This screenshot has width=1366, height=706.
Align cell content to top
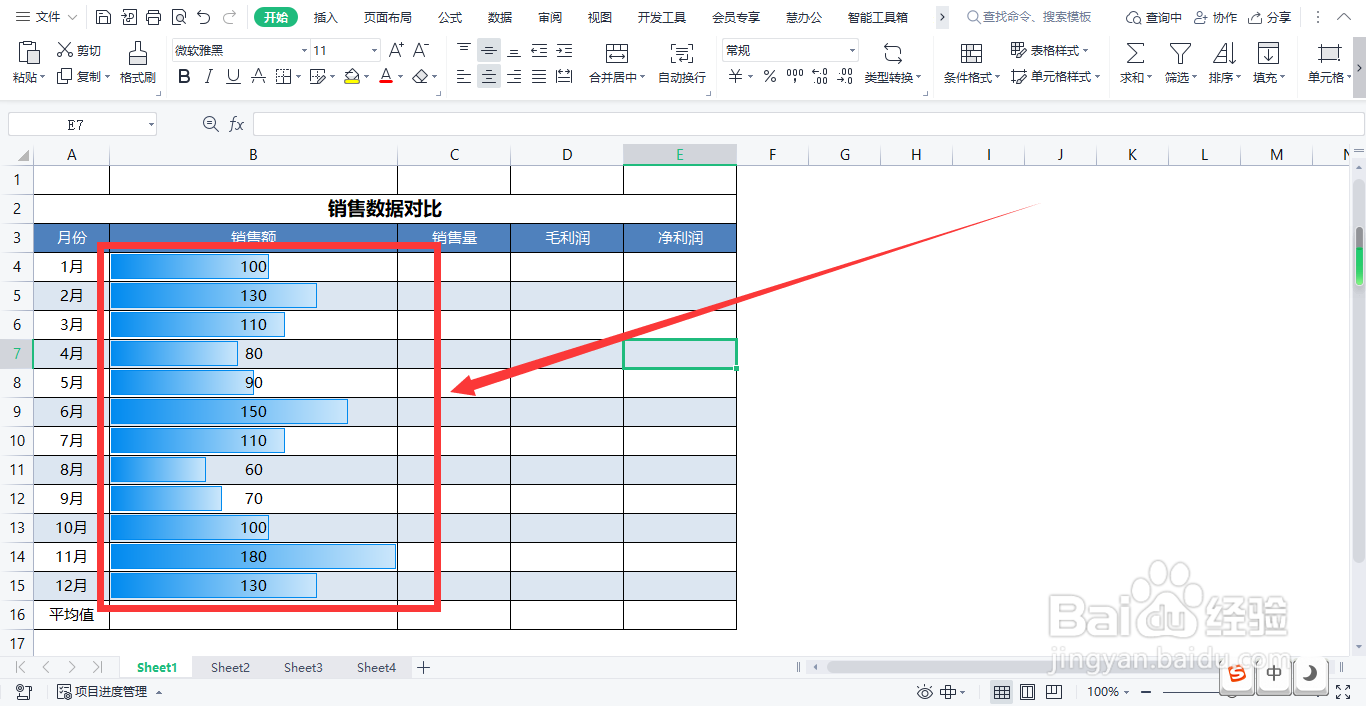click(463, 50)
